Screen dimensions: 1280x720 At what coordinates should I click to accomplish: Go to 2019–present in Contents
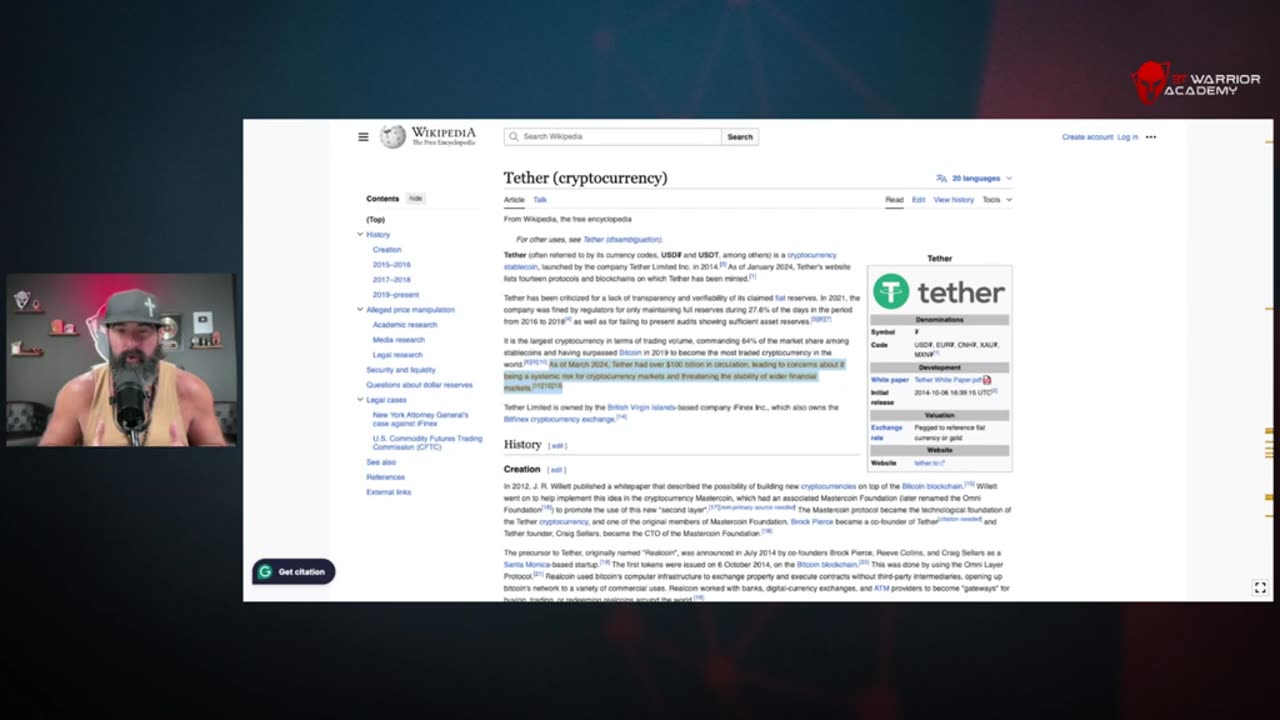pyautogui.click(x=396, y=295)
